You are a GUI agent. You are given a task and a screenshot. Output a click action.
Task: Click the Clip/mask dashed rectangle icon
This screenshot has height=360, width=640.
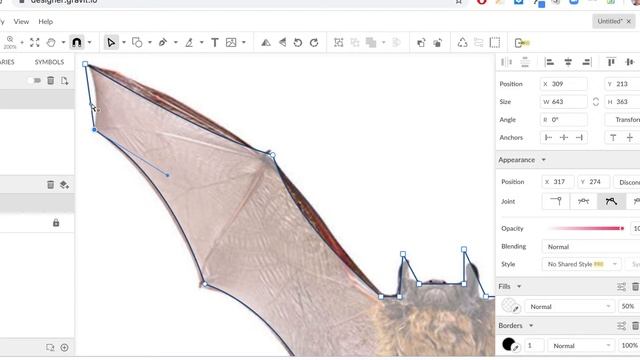point(495,42)
